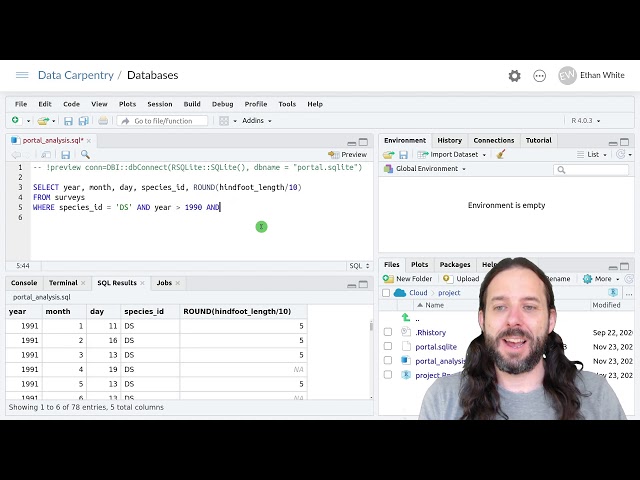The image size is (640, 480).
Task: Sort files by the Modified column header
Action: tap(606, 305)
